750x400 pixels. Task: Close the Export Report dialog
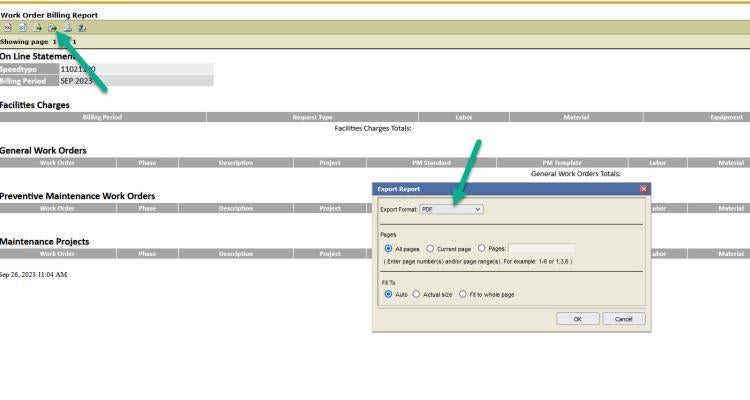point(643,189)
